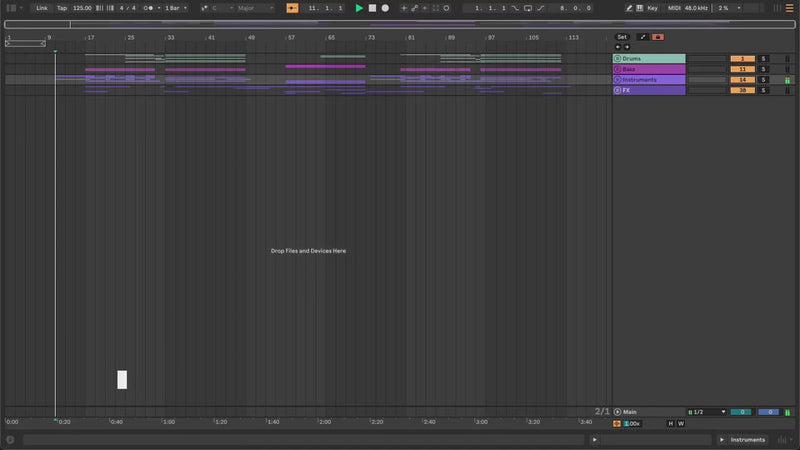Open the 1 Bar quantization dropdown
The width and height of the screenshot is (800, 450).
175,8
